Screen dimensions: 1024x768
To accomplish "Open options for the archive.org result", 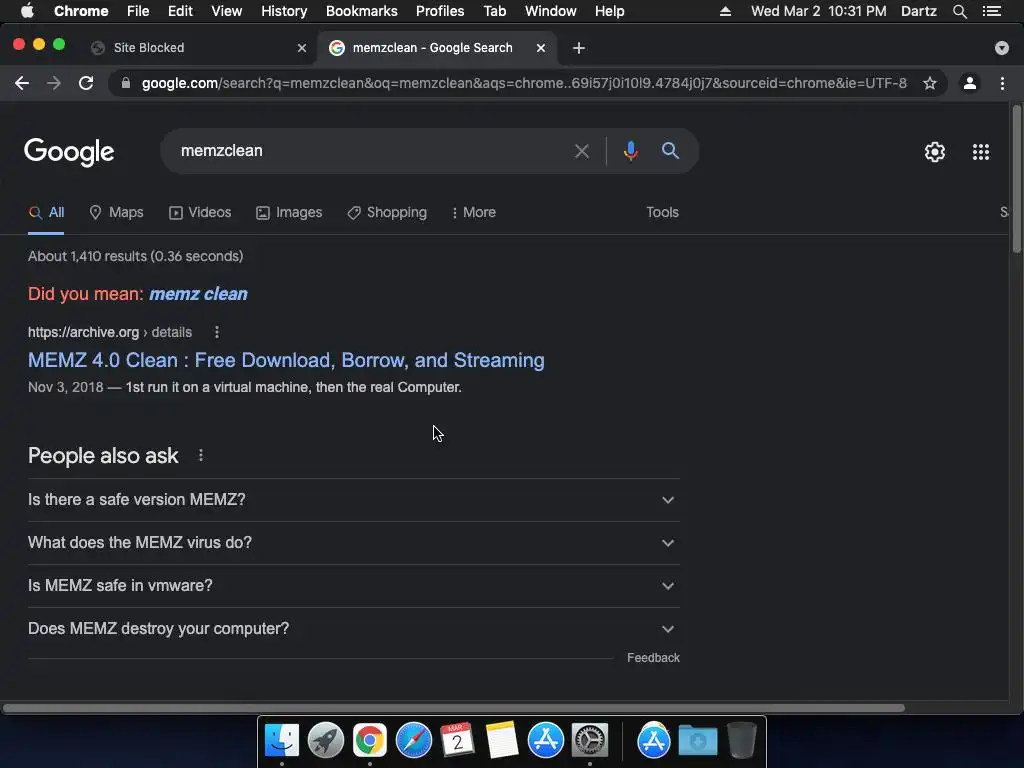I will pos(217,332).
